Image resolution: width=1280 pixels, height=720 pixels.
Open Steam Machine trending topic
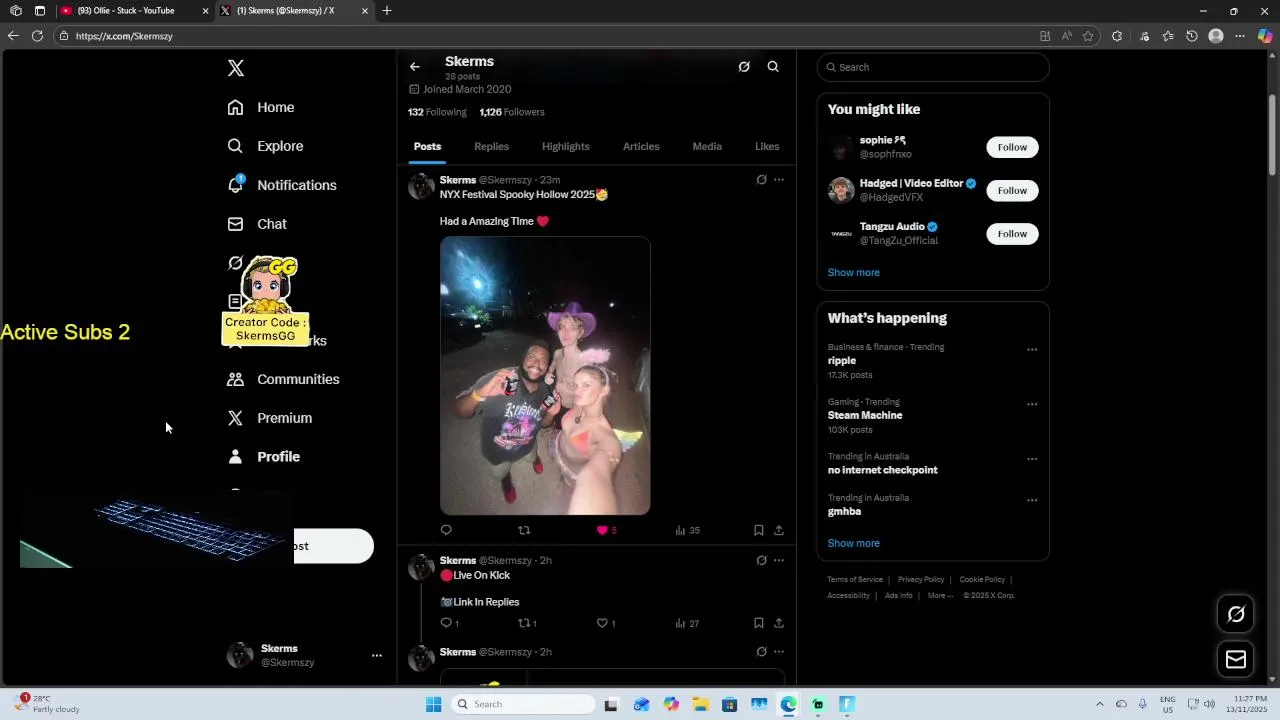click(x=865, y=415)
